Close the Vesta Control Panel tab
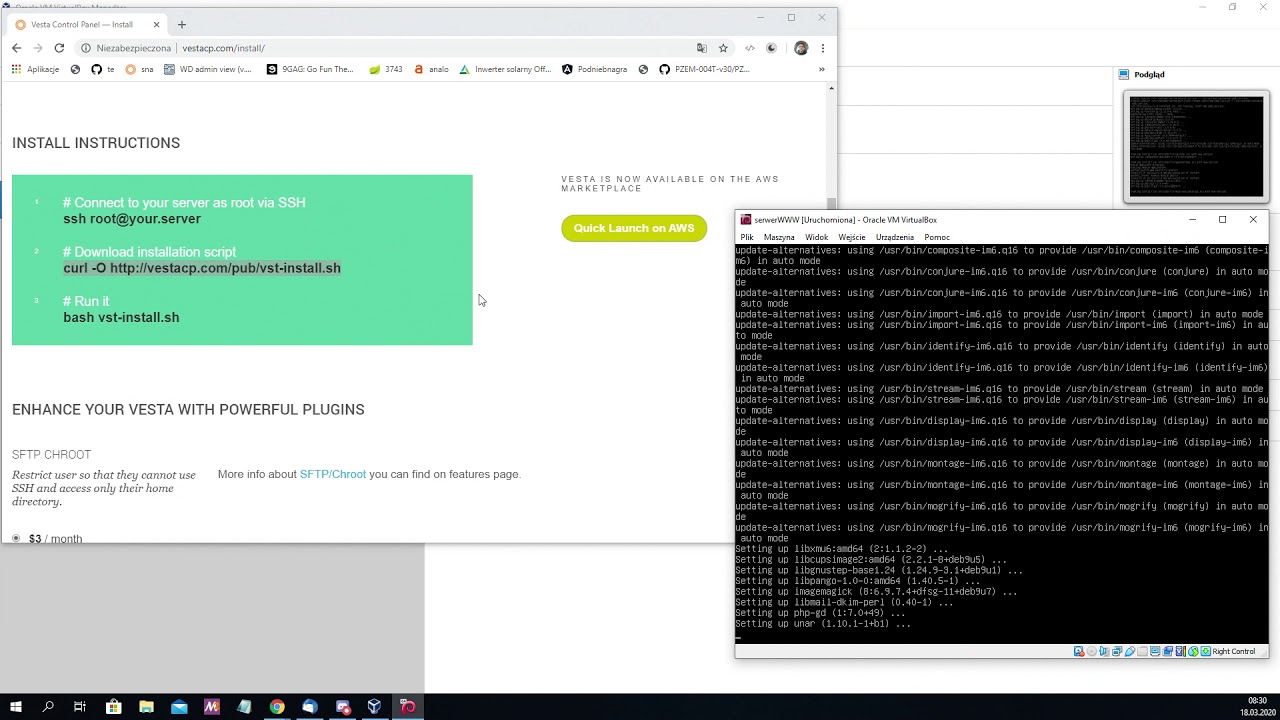Image resolution: width=1280 pixels, height=720 pixels. pyautogui.click(x=156, y=24)
